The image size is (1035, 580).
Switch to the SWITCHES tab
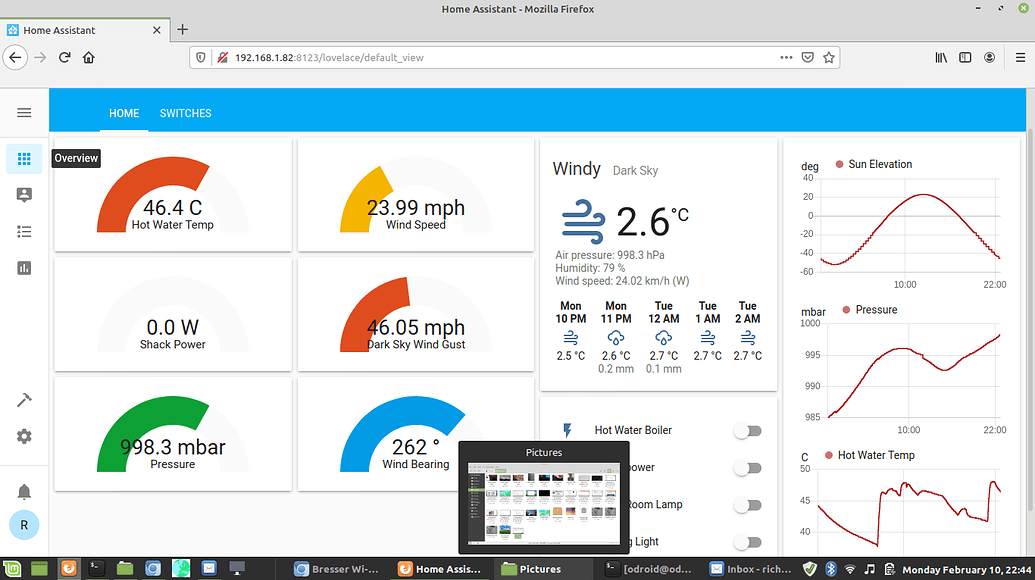[185, 113]
